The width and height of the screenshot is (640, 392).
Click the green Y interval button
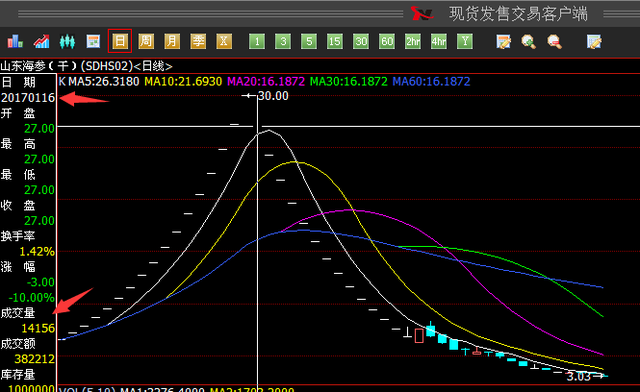(465, 41)
